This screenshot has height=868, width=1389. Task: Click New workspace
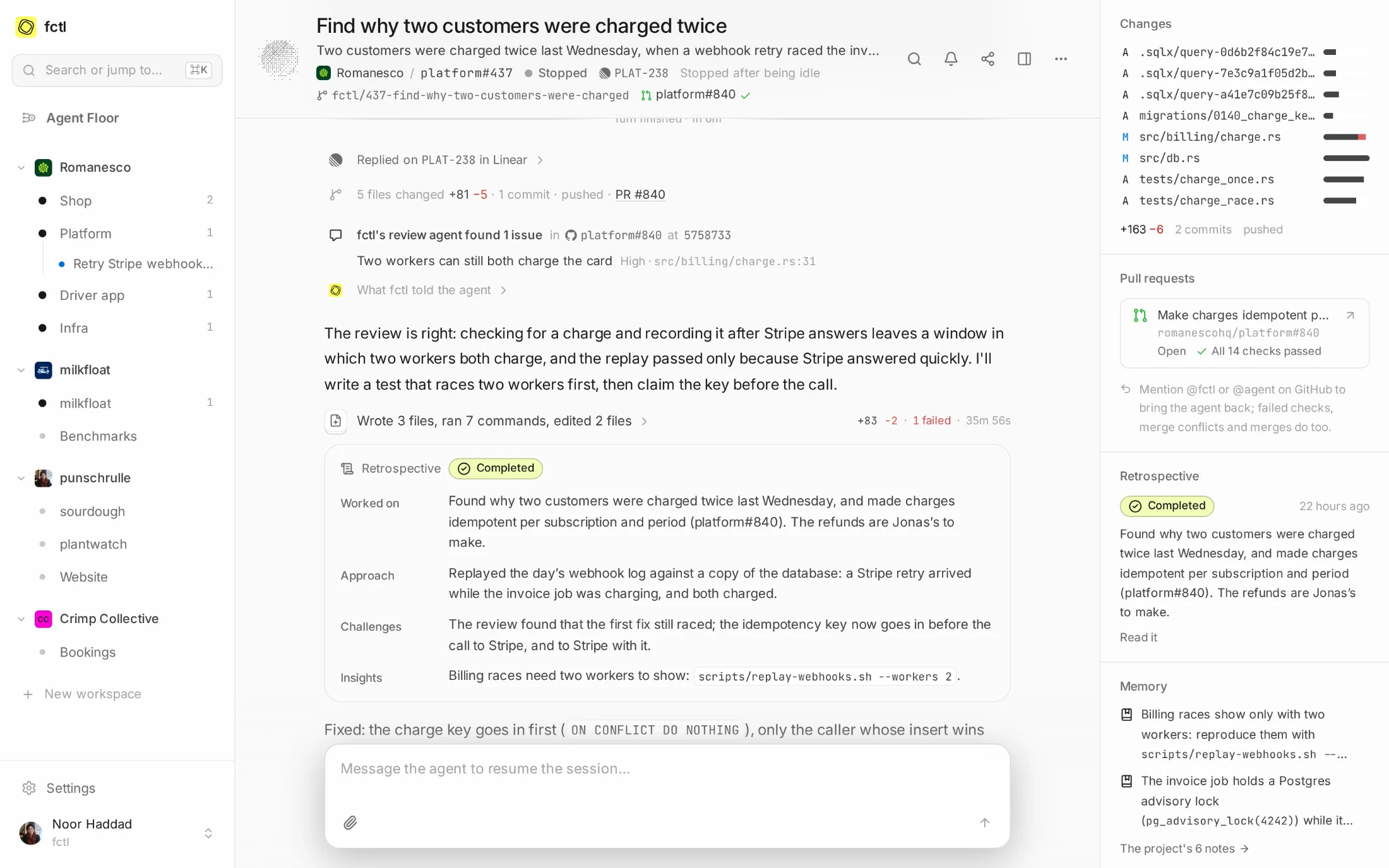click(82, 694)
